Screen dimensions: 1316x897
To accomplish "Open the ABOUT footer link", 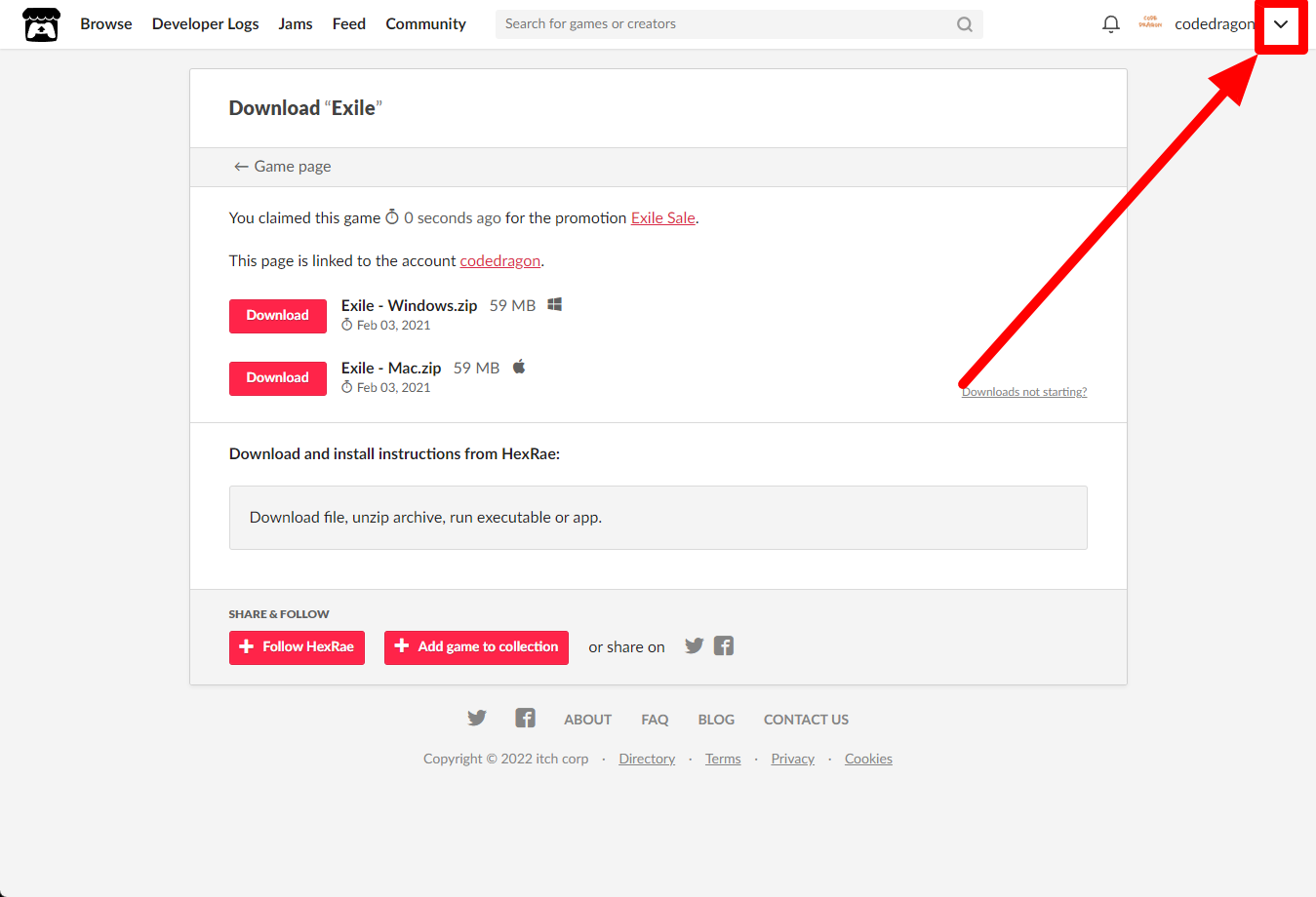I will 587,720.
